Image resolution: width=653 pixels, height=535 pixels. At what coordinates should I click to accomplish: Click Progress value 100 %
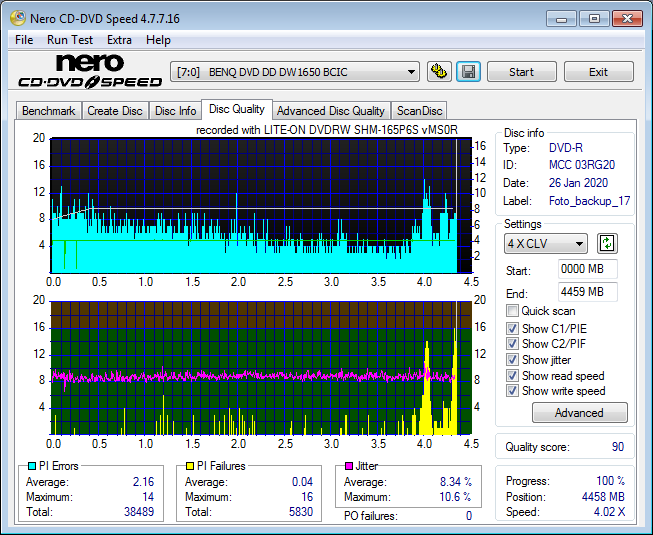click(610, 481)
